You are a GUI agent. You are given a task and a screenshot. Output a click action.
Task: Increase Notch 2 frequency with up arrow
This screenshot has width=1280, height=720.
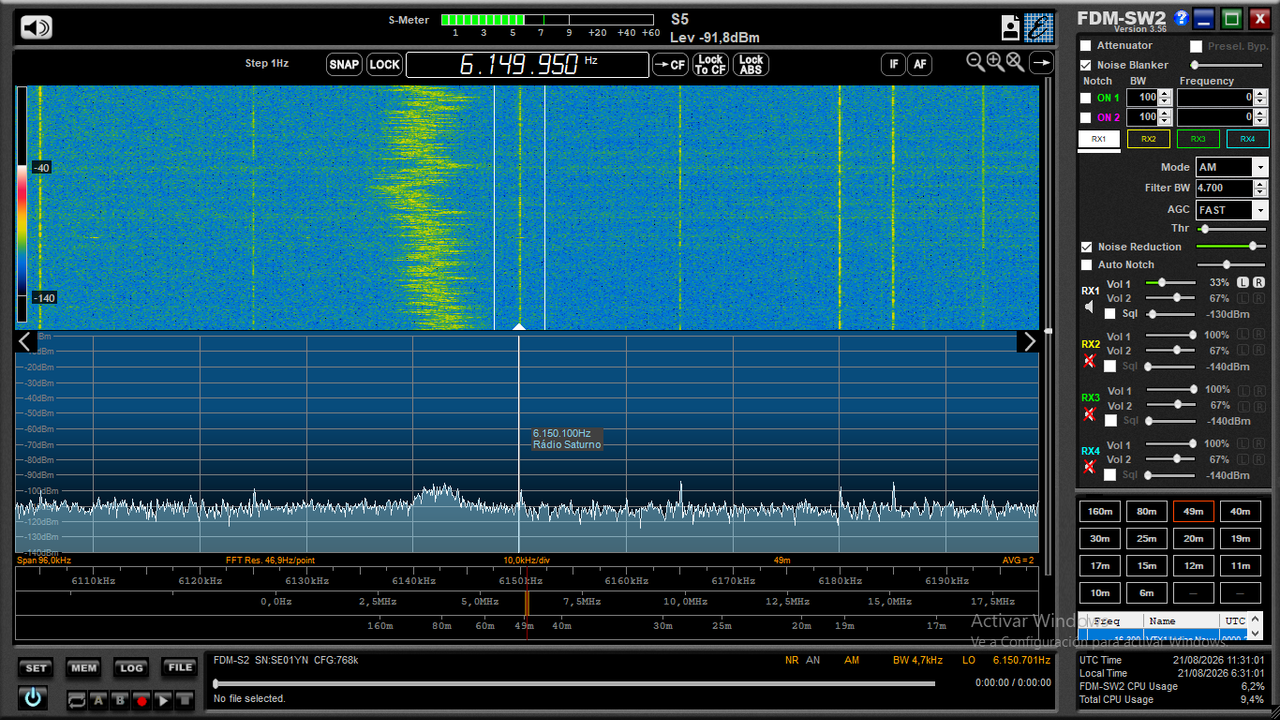click(1261, 113)
